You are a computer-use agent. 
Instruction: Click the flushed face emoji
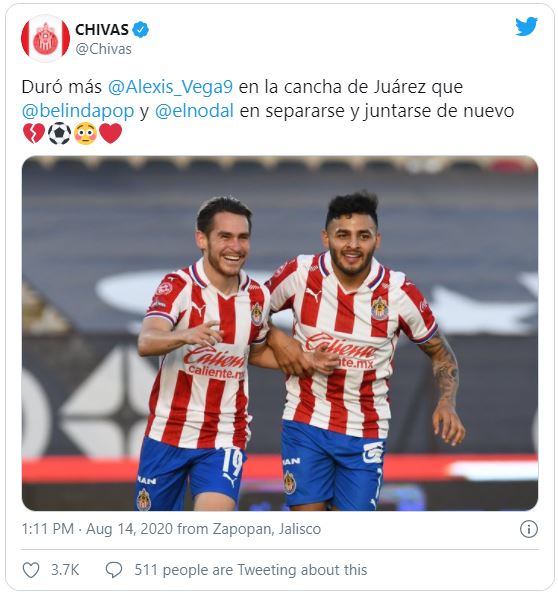pos(85,134)
